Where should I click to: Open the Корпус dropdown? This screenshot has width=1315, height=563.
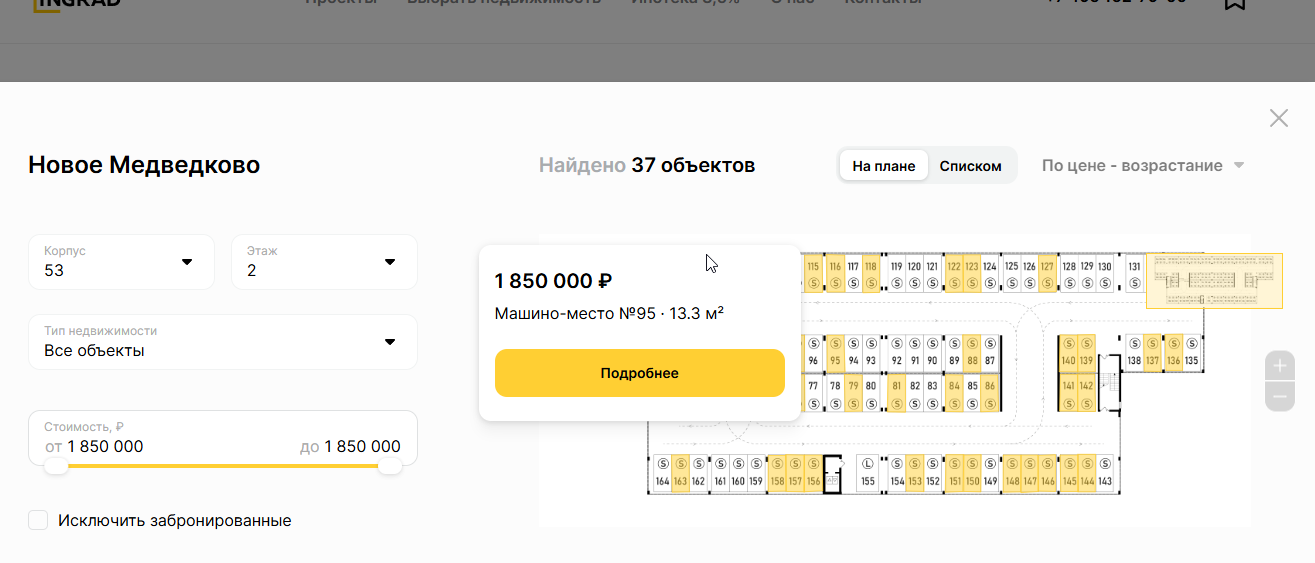(x=121, y=262)
